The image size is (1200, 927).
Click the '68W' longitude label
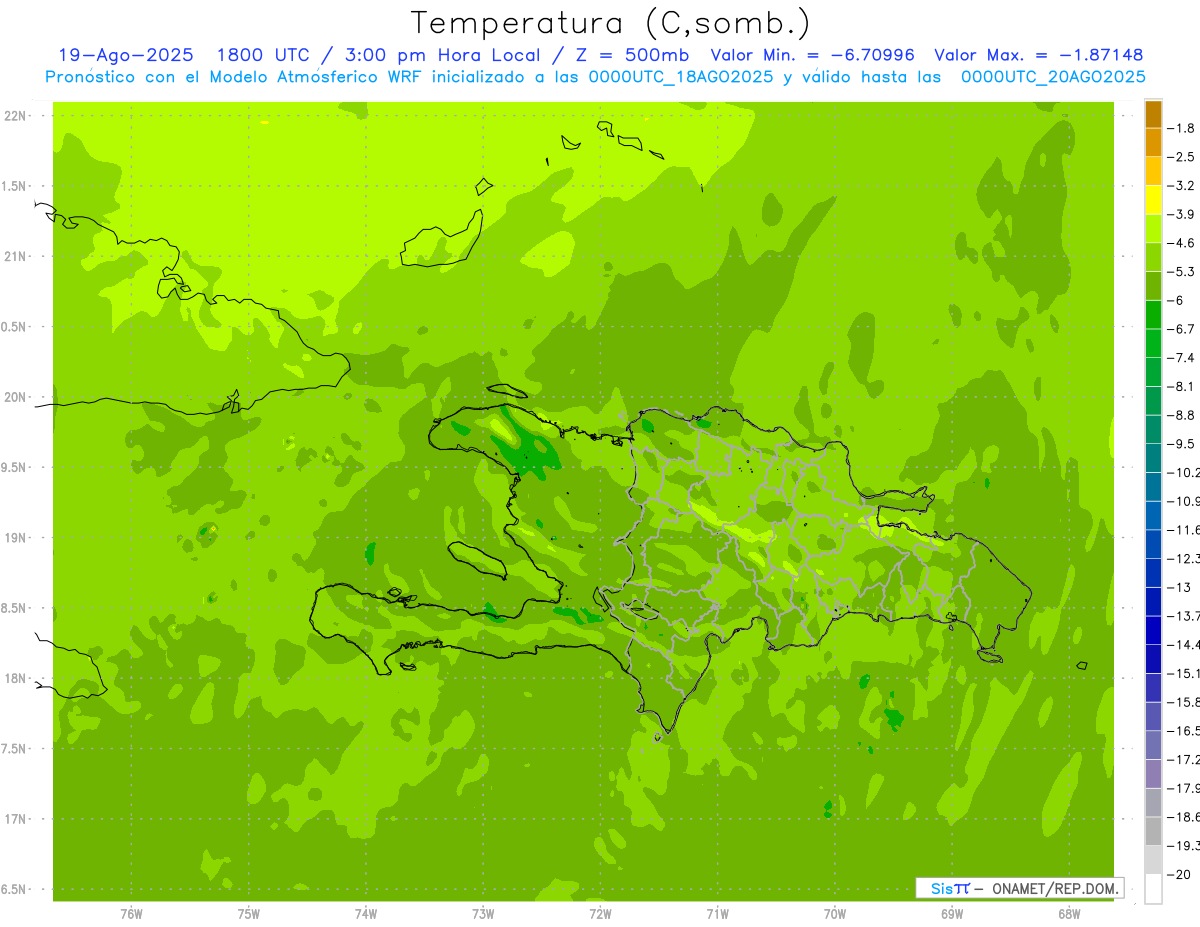[1068, 914]
